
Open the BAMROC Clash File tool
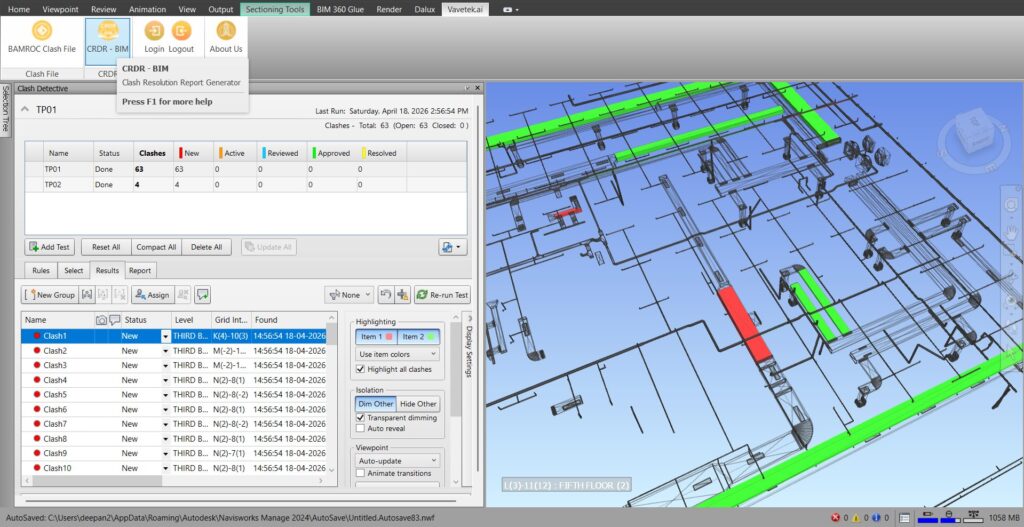click(42, 37)
